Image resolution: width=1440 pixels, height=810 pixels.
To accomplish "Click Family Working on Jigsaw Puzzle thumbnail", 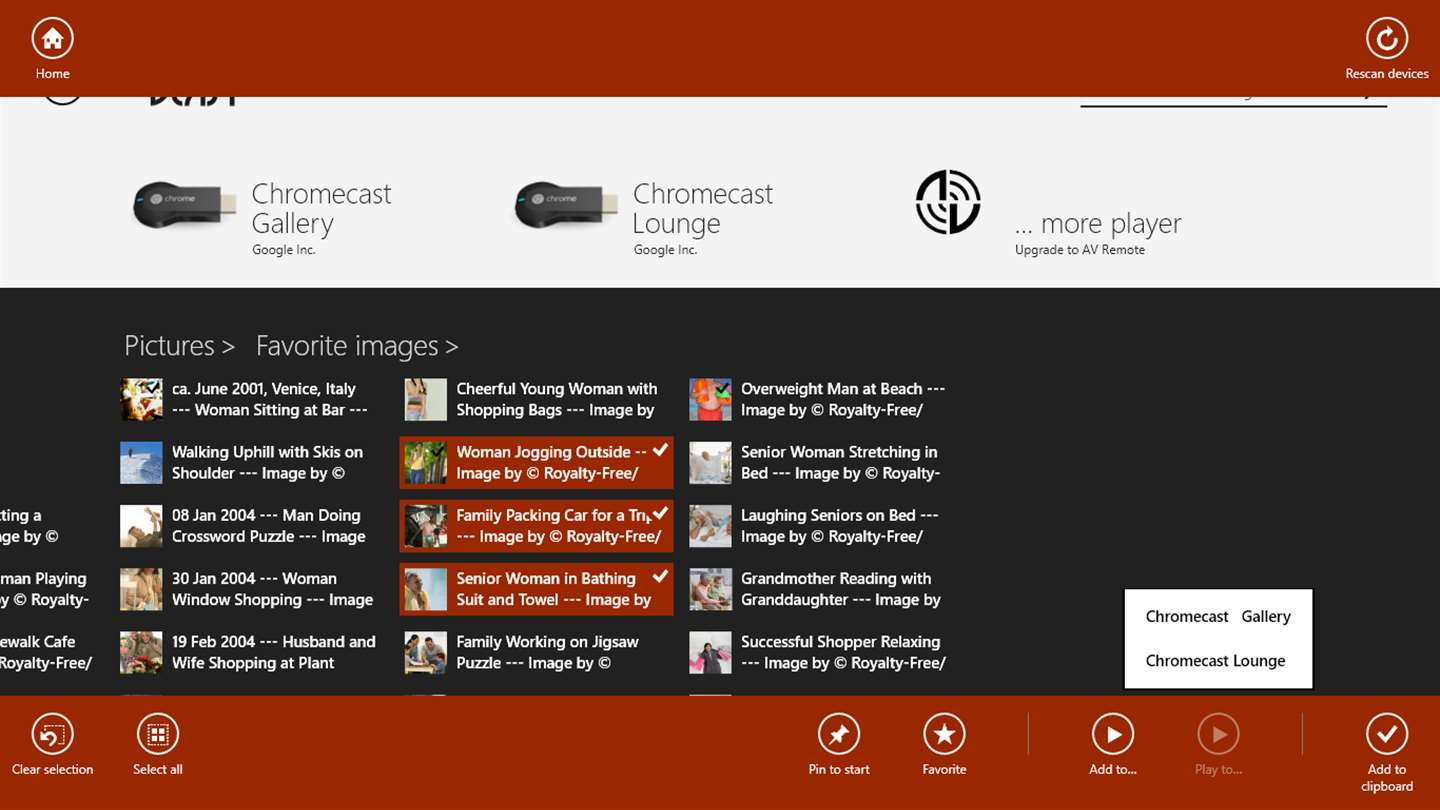I will [x=425, y=653].
